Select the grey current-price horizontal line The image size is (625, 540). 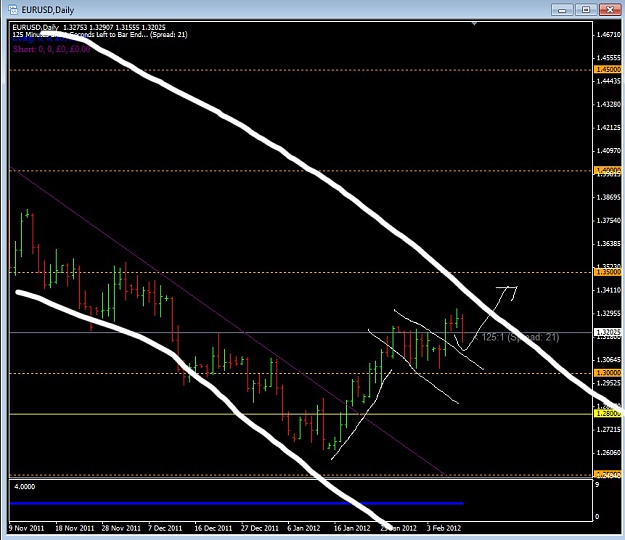point(301,332)
